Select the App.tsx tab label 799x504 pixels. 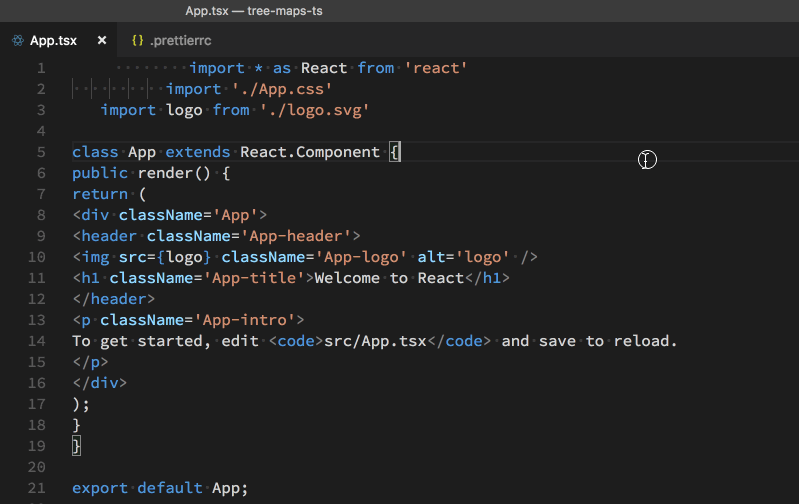click(54, 41)
